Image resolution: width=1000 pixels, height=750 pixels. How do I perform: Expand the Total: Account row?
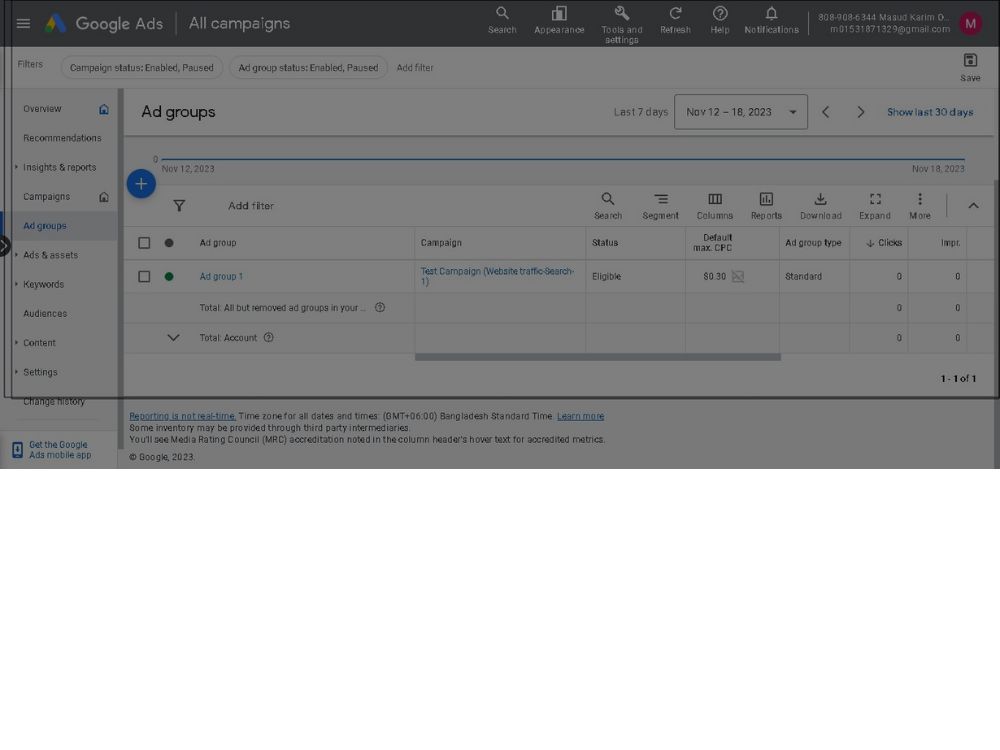[173, 337]
